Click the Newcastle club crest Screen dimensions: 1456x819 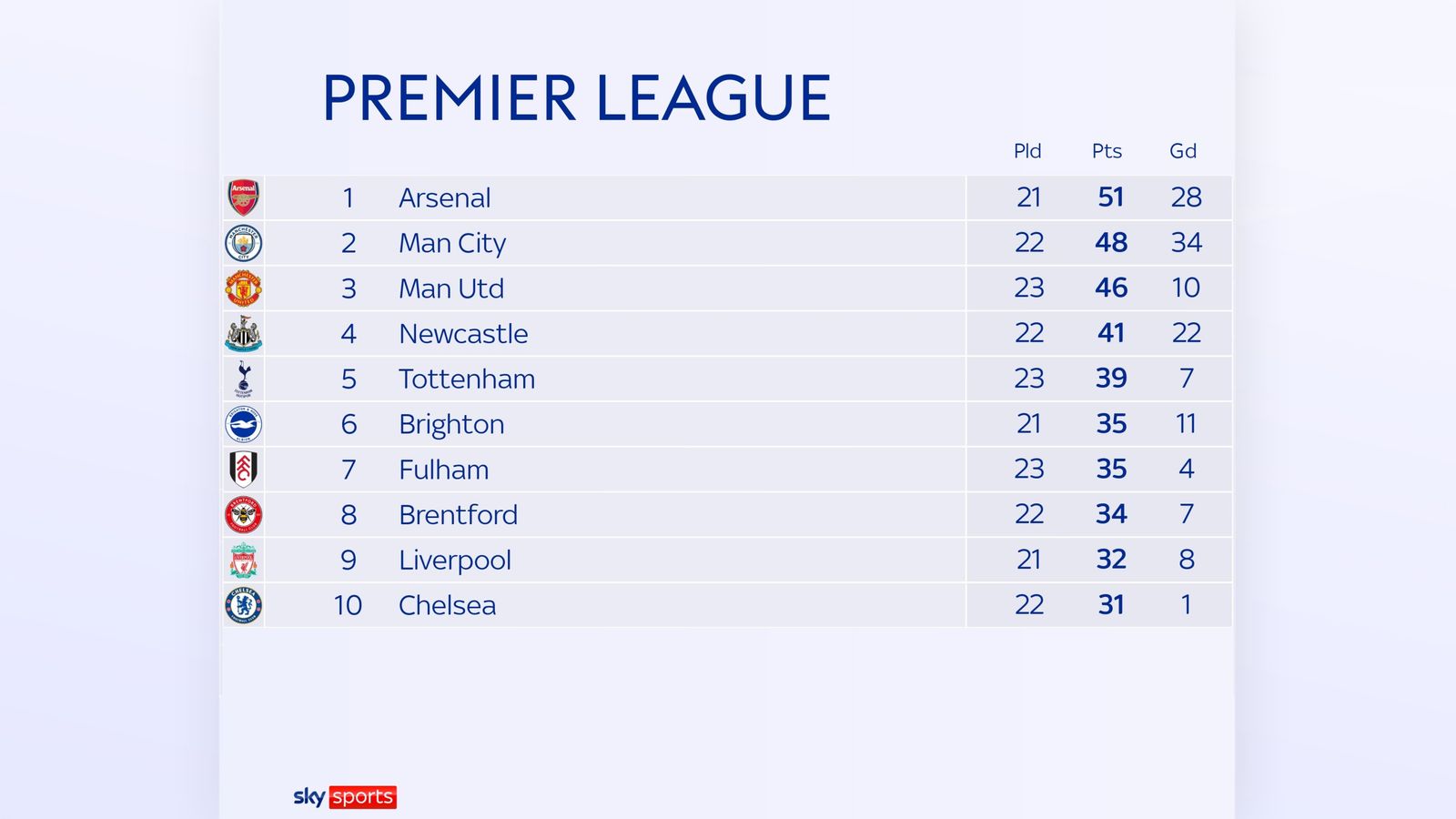[x=243, y=334]
